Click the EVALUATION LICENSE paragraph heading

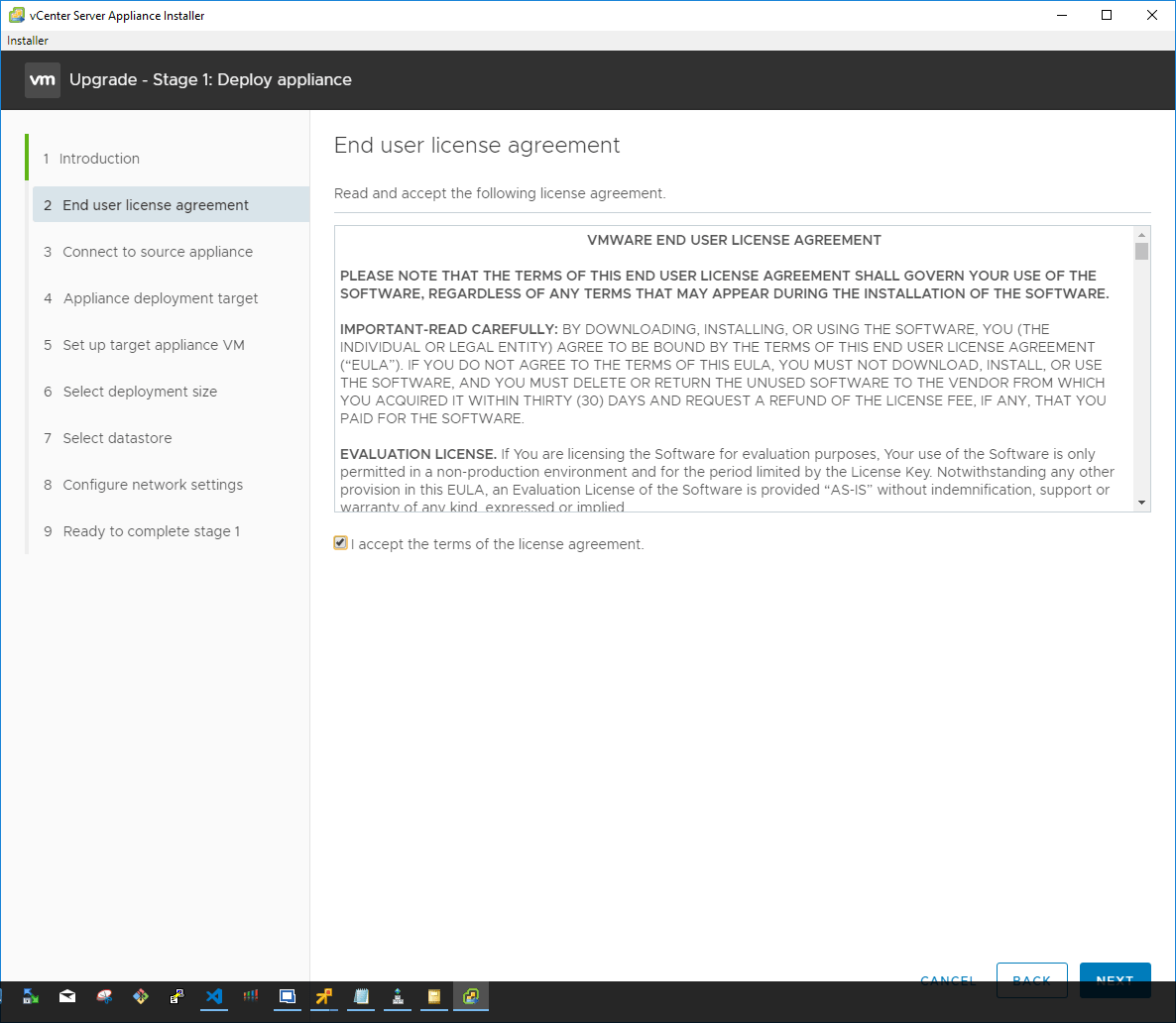(417, 454)
